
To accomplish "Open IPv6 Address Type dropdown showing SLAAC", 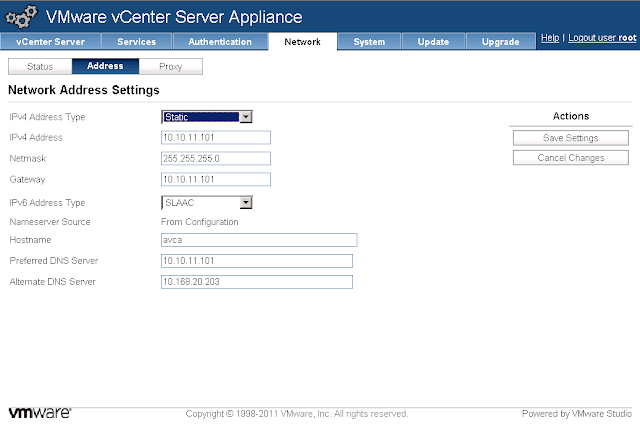I will (x=207, y=202).
